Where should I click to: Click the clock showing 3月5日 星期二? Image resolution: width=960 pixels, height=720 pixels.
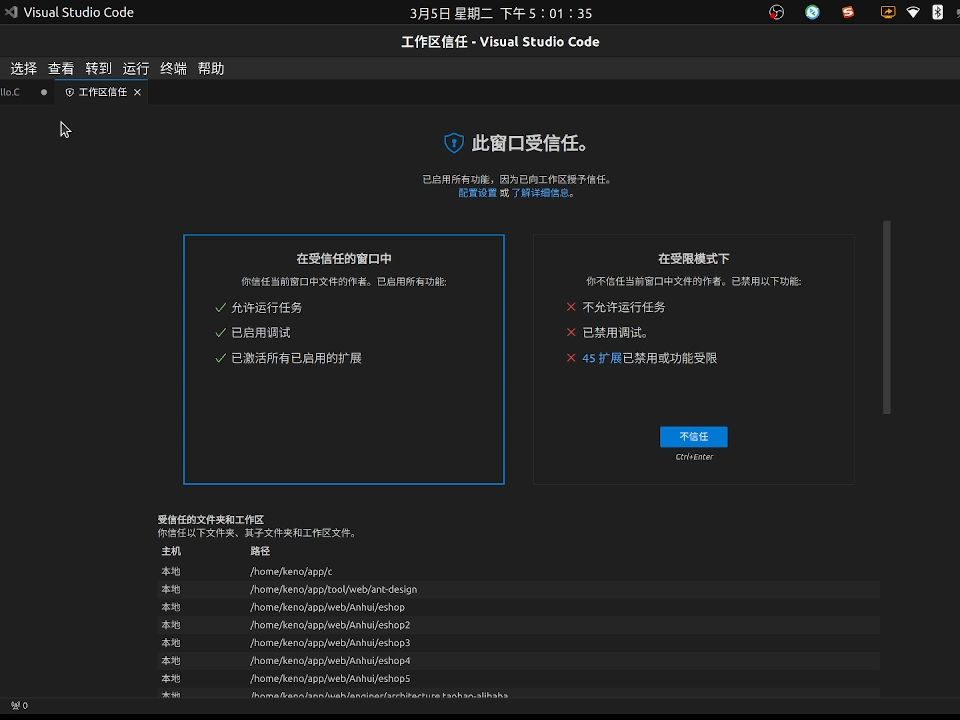click(x=501, y=13)
